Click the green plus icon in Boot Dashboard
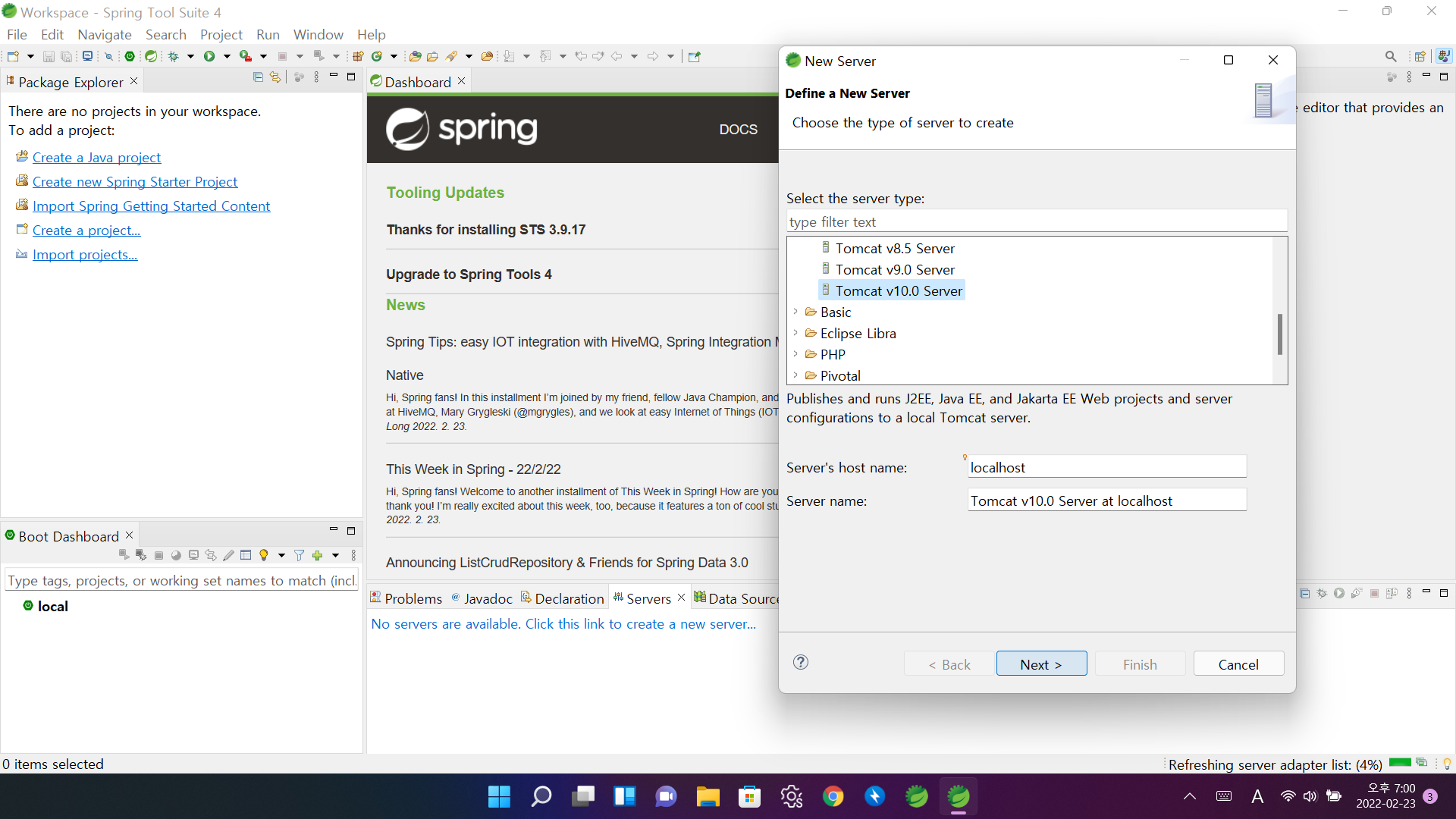This screenshot has width=1456, height=819. pos(318,556)
